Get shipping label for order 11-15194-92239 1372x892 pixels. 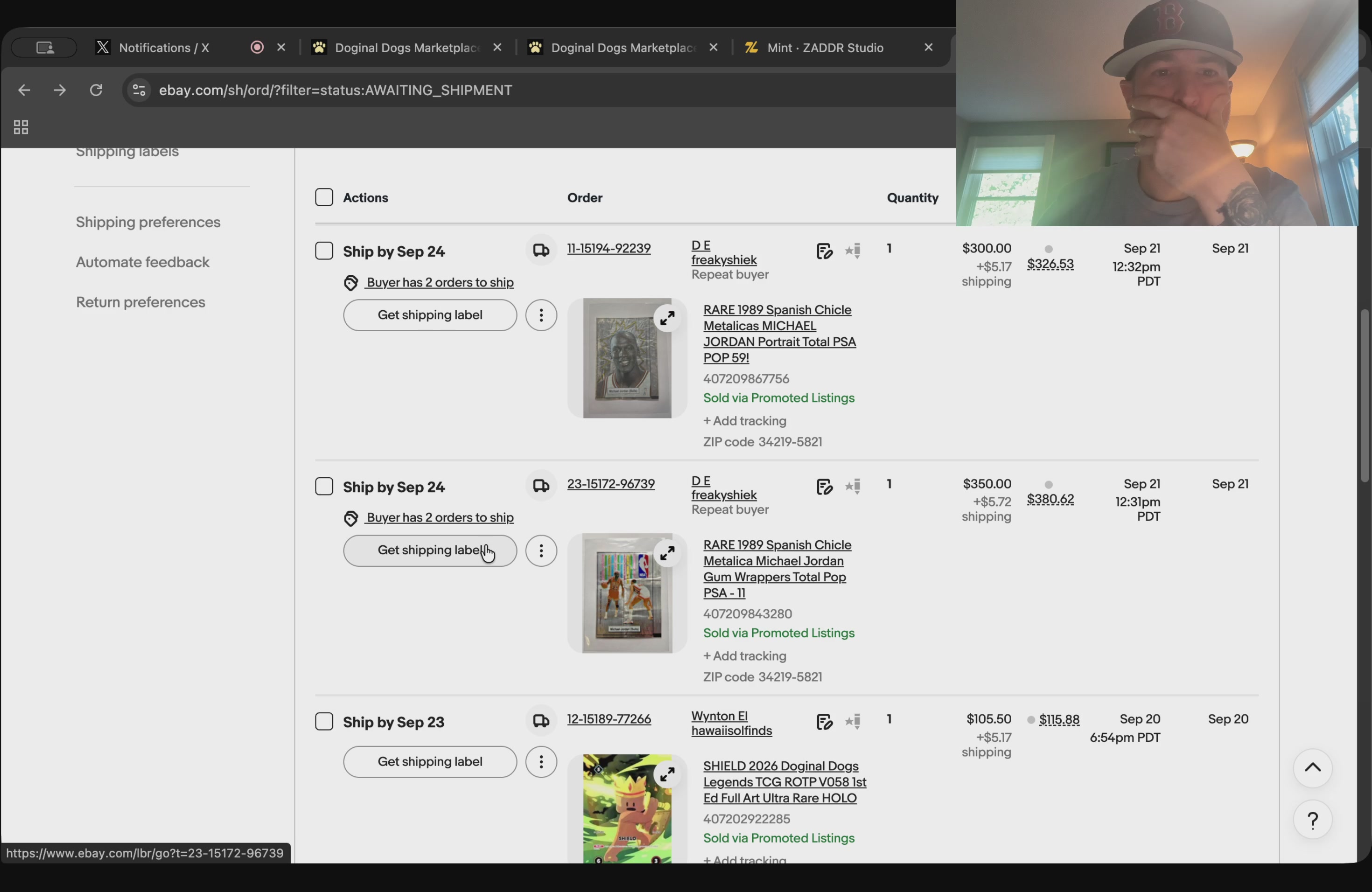point(430,315)
